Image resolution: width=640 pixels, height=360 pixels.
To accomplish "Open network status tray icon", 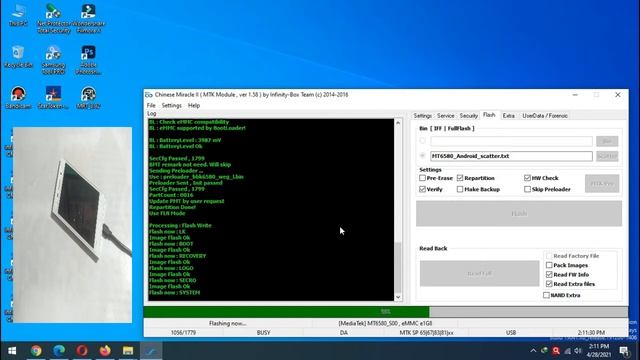I will [x=567, y=351].
